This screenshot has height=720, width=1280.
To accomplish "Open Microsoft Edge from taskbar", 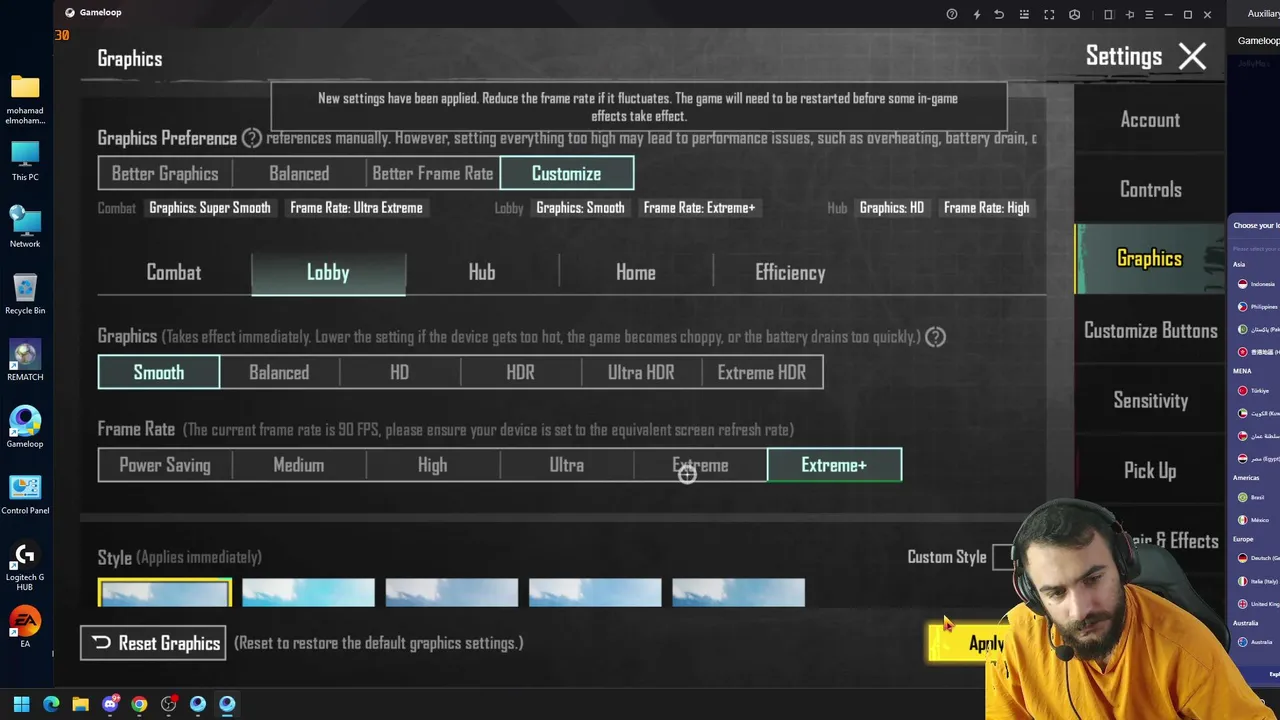I will [51, 704].
